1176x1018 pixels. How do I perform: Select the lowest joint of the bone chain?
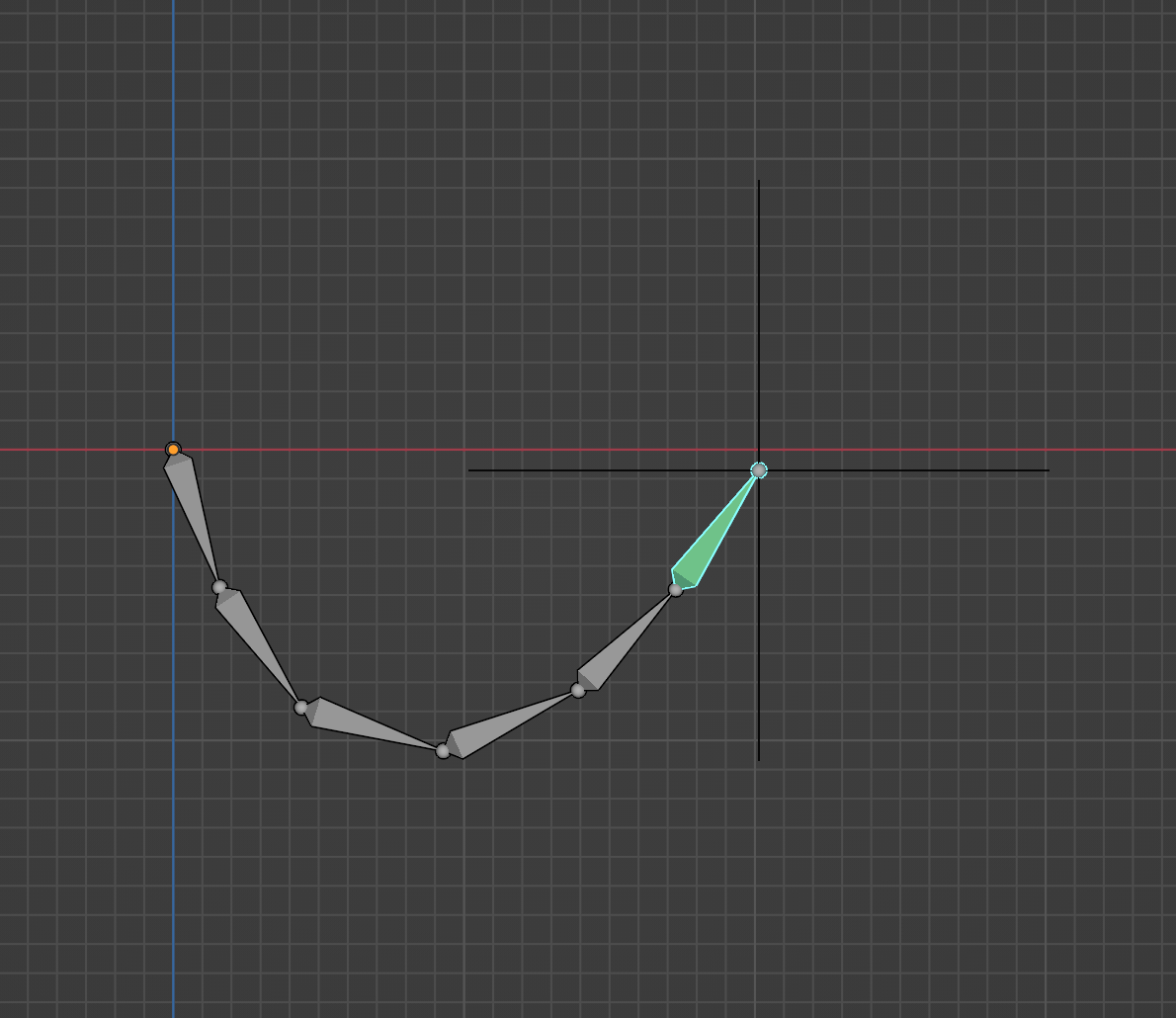tap(444, 751)
